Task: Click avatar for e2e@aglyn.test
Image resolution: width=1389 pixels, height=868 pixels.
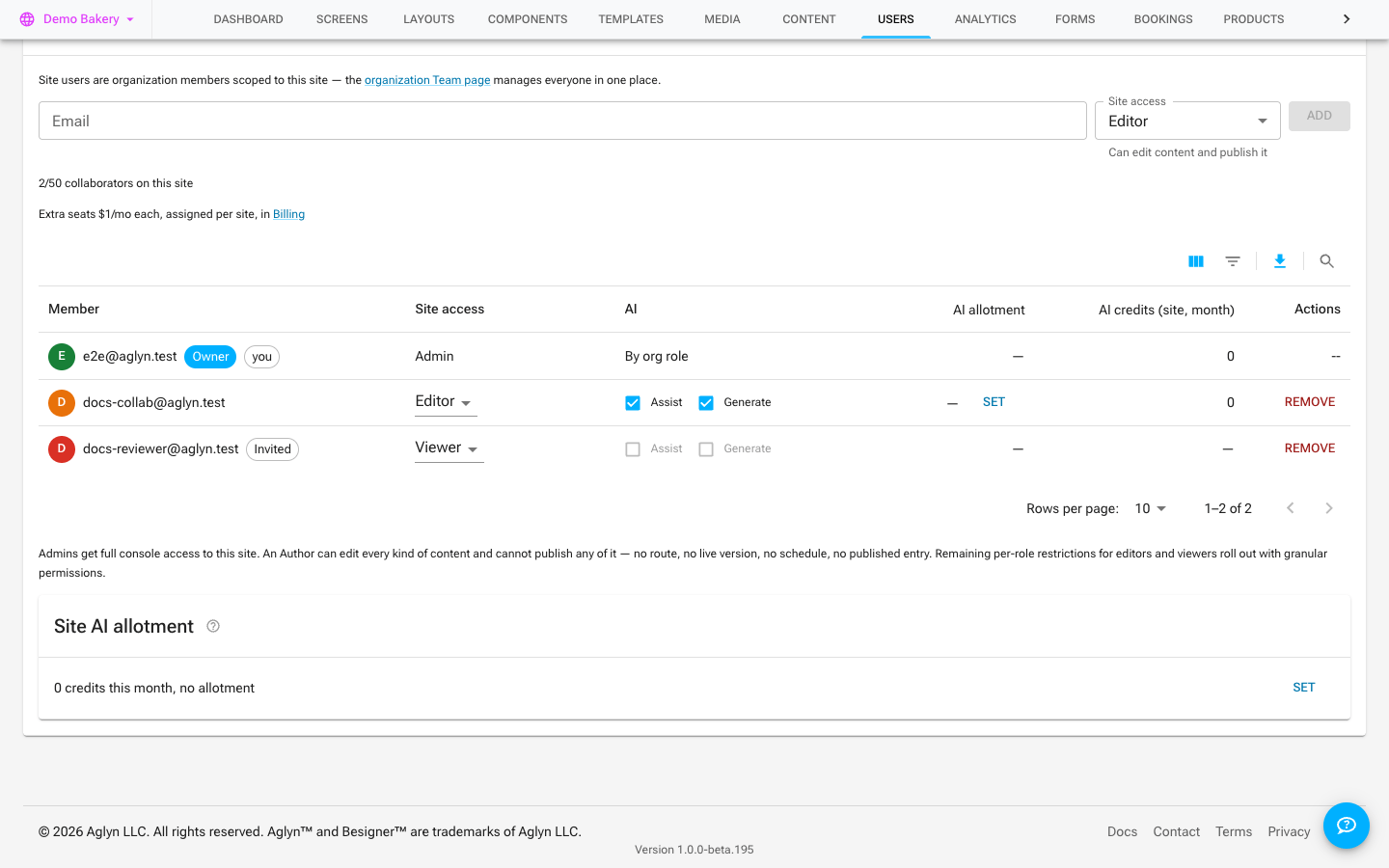Action: coord(62,356)
